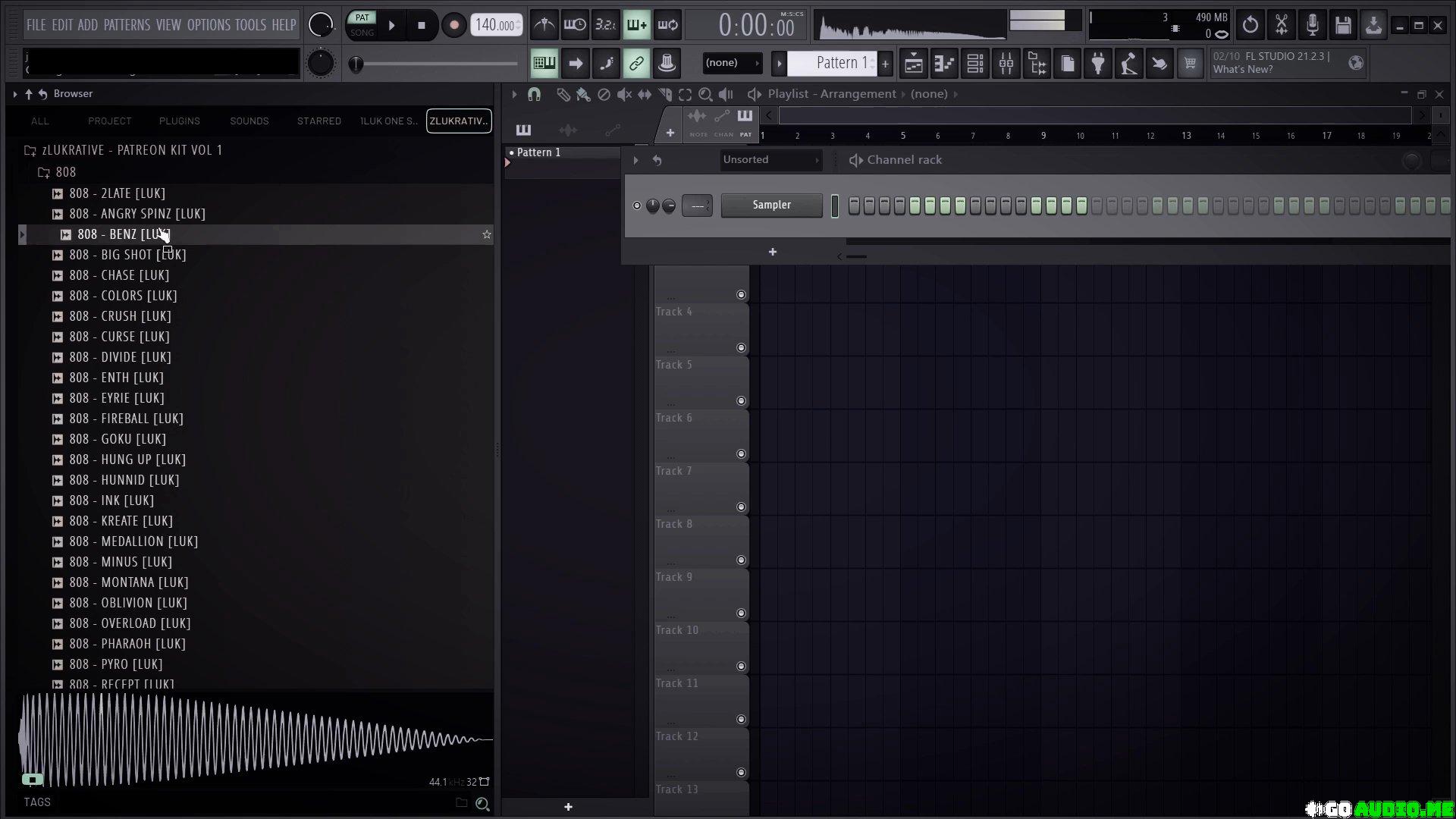This screenshot has width=1456, height=819.
Task: Select the playlist paint brush tool
Action: 583,94
